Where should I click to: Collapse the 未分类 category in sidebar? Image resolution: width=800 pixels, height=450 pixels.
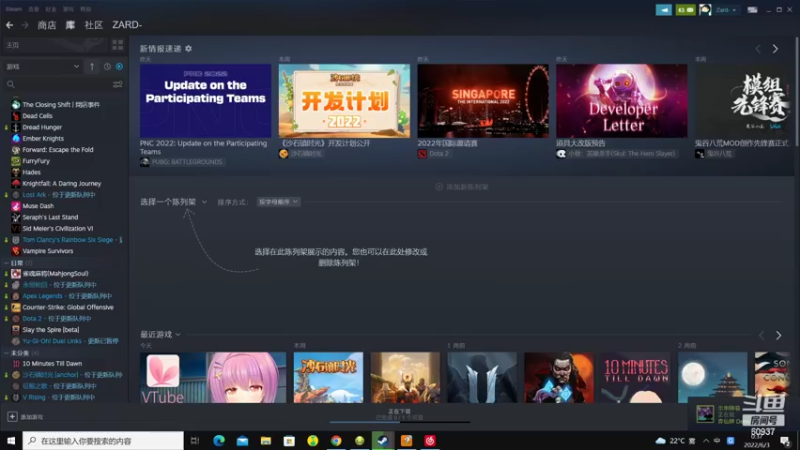coord(7,353)
